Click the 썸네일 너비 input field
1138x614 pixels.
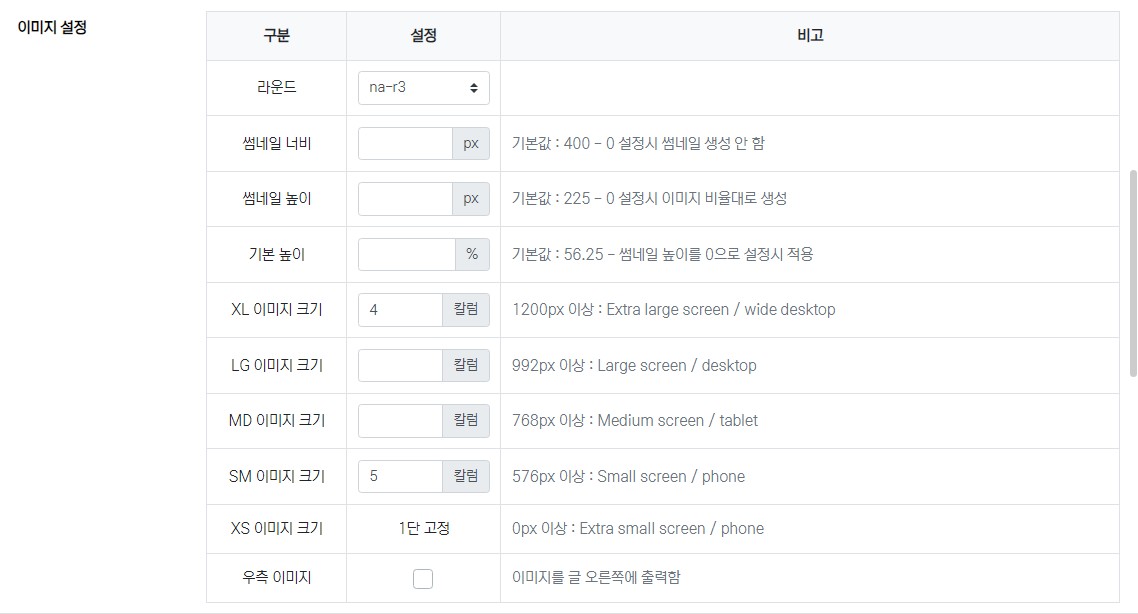(x=405, y=144)
